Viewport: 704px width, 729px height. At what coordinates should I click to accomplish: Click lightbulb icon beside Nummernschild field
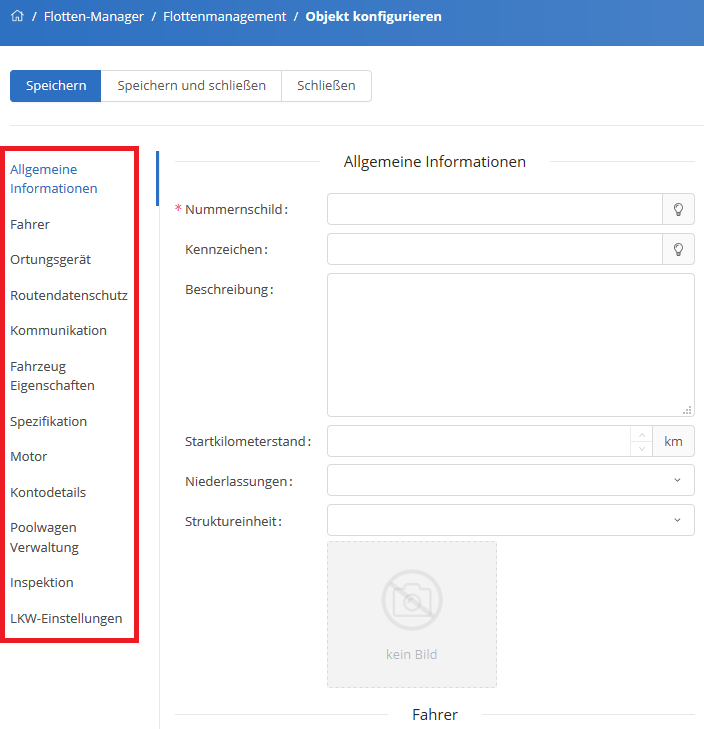point(678,209)
